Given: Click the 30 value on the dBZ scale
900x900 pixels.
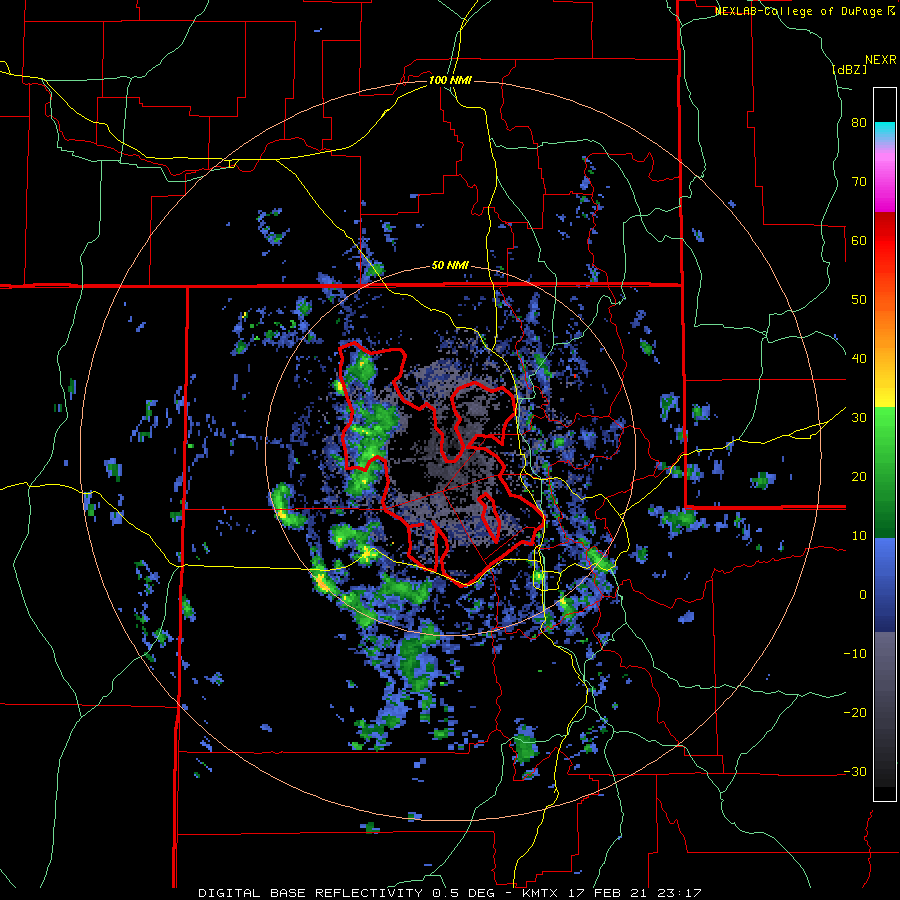Looking at the screenshot, I should 859,418.
